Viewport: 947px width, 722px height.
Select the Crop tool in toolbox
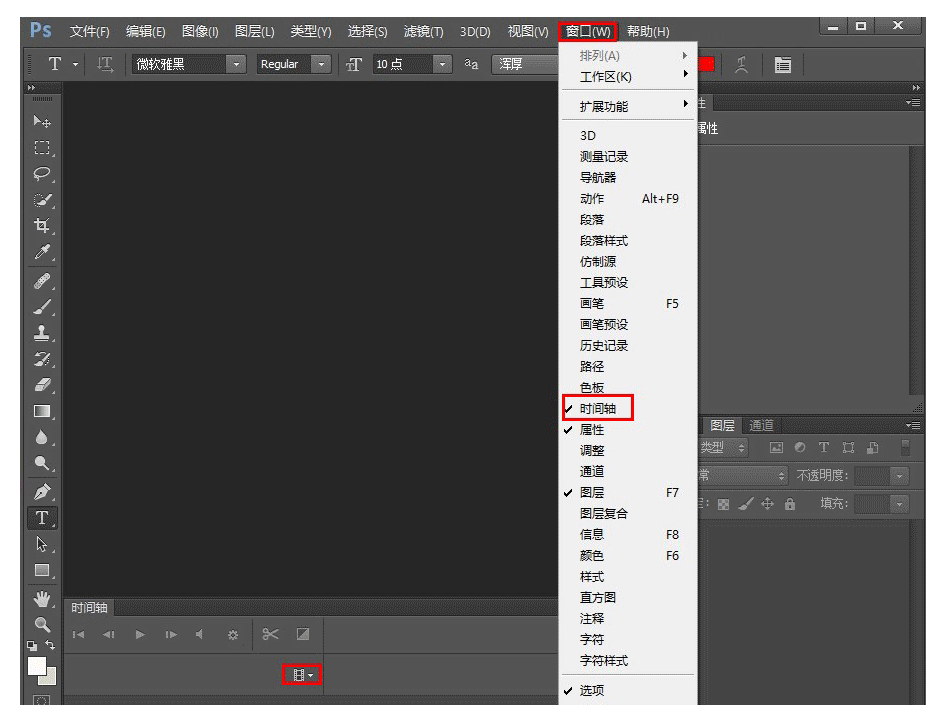pos(42,226)
